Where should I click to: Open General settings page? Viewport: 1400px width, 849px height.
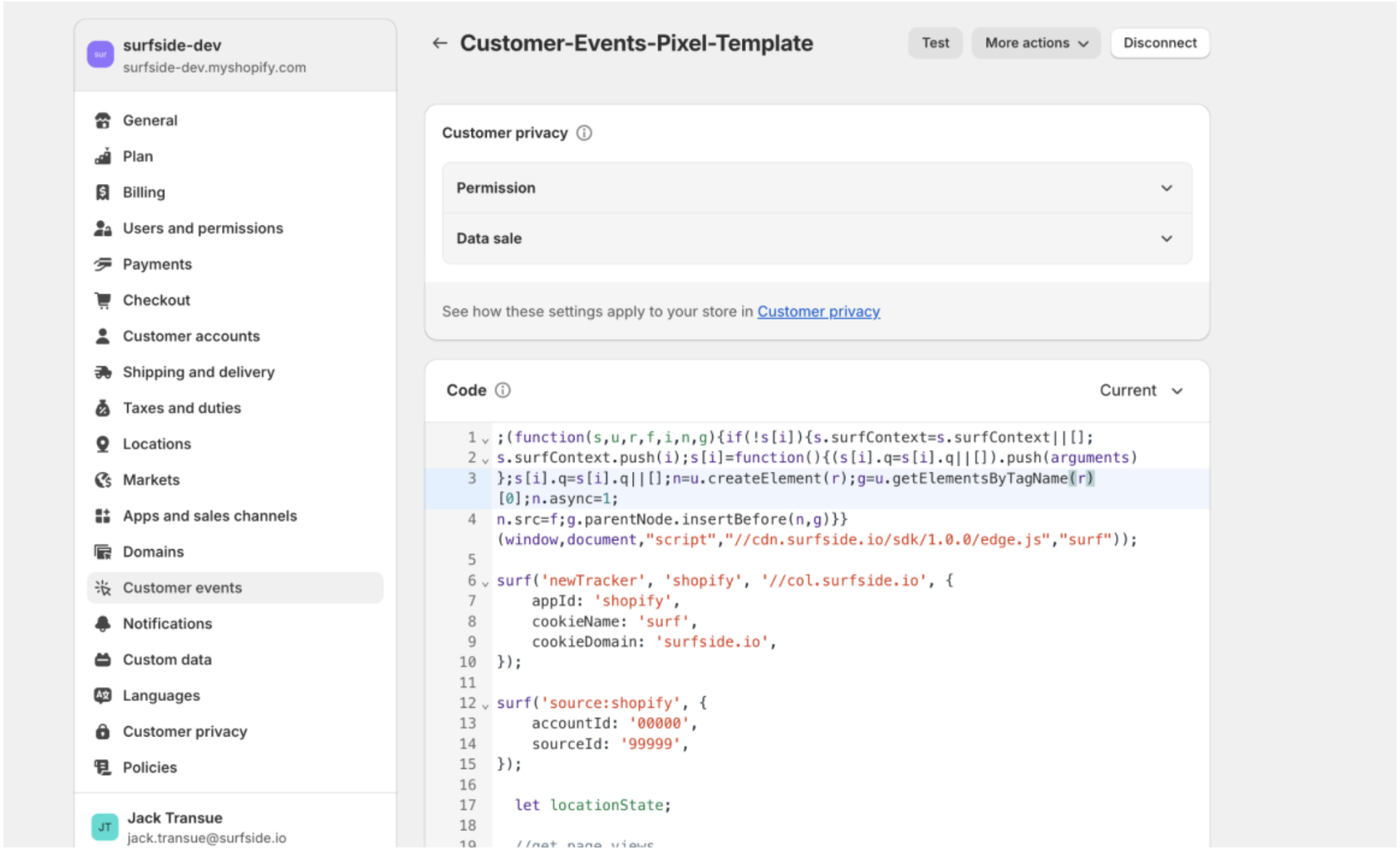(x=235, y=121)
